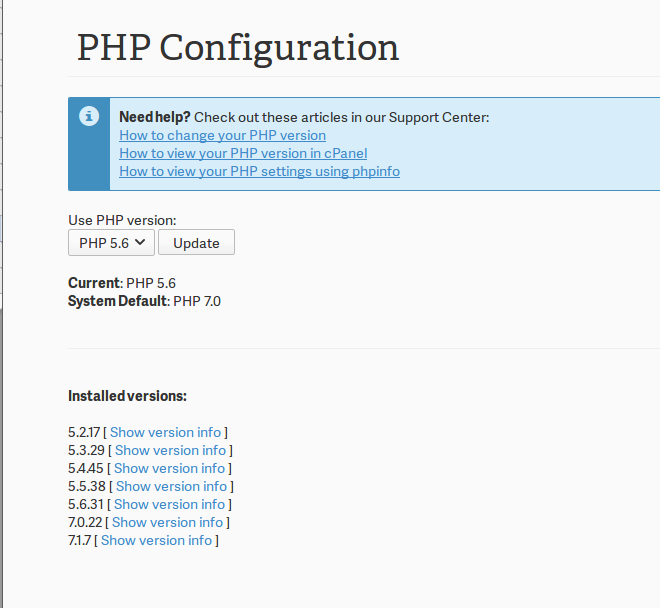The image size is (660, 608).
Task: Show version info for 7.0.22
Action: coord(167,522)
